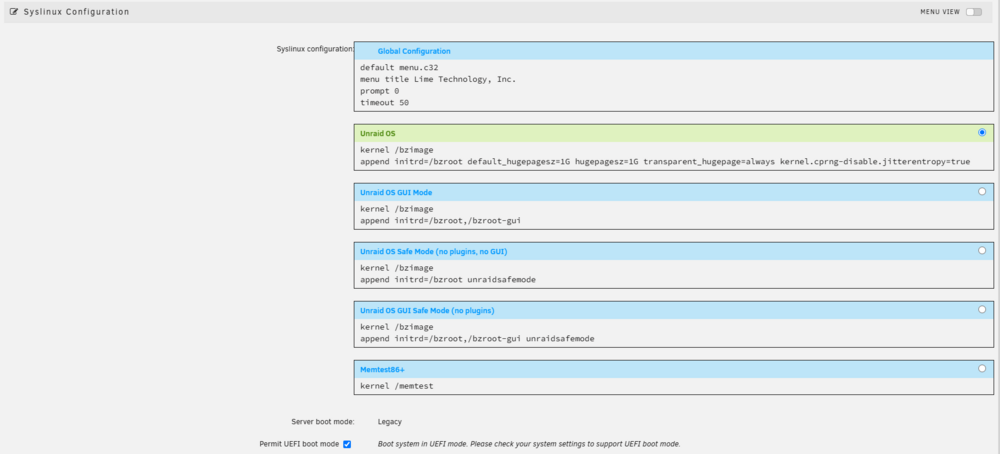Click the 'kernel /memtest' line
Image resolution: width=1000 pixels, height=454 pixels.
click(x=397, y=386)
